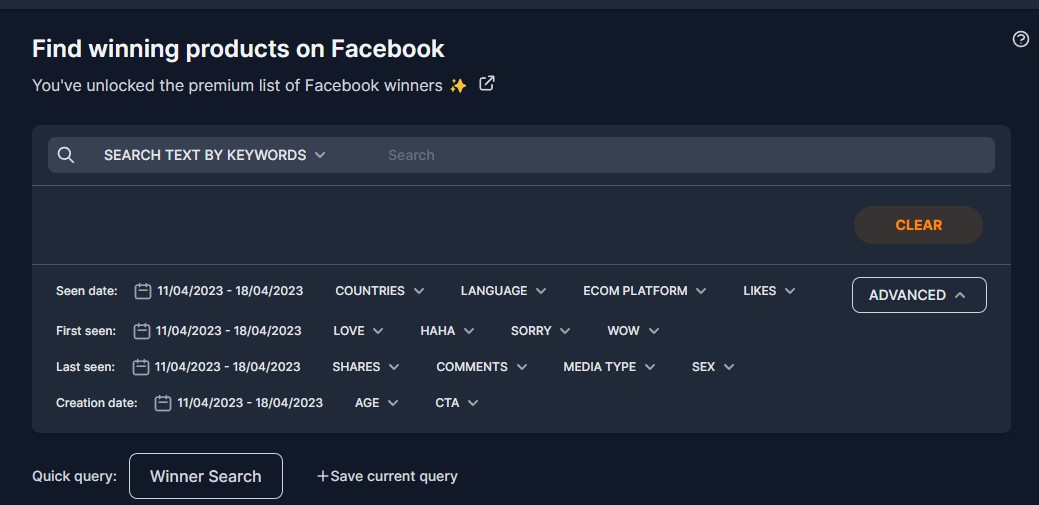Run the Winner Search quick query
The image size is (1039, 505).
coord(206,476)
